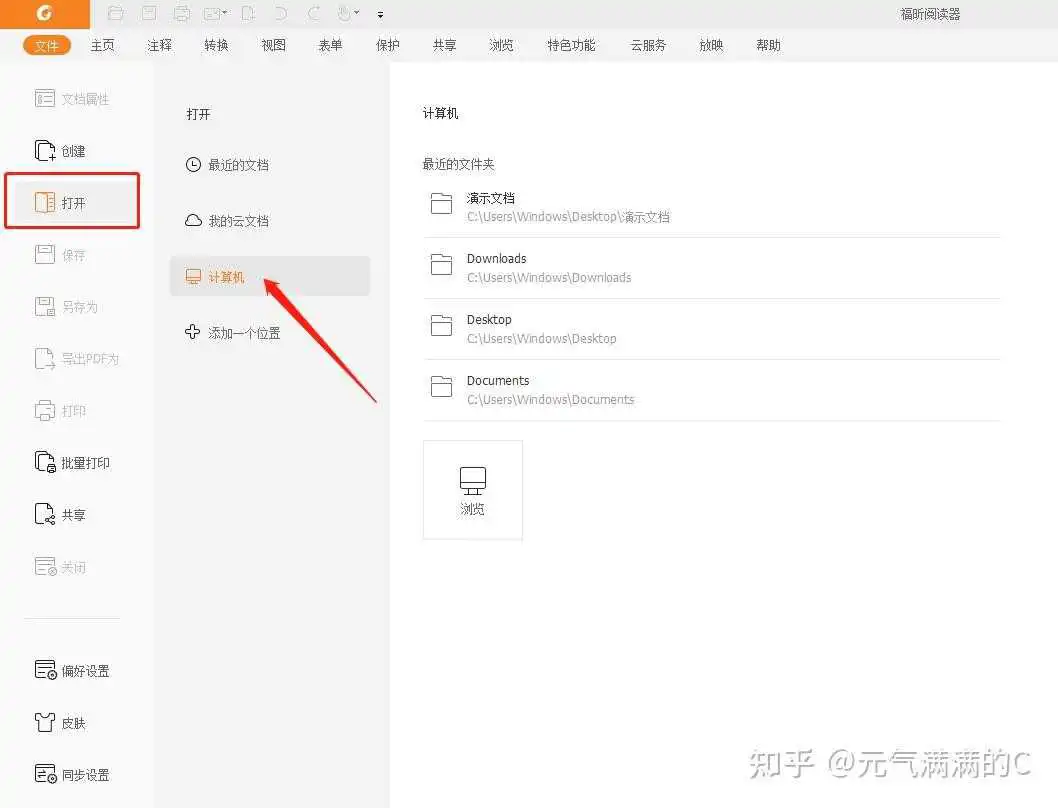Image resolution: width=1058 pixels, height=808 pixels.
Task: Select 我的云文档 label in open list
Action: tap(238, 221)
